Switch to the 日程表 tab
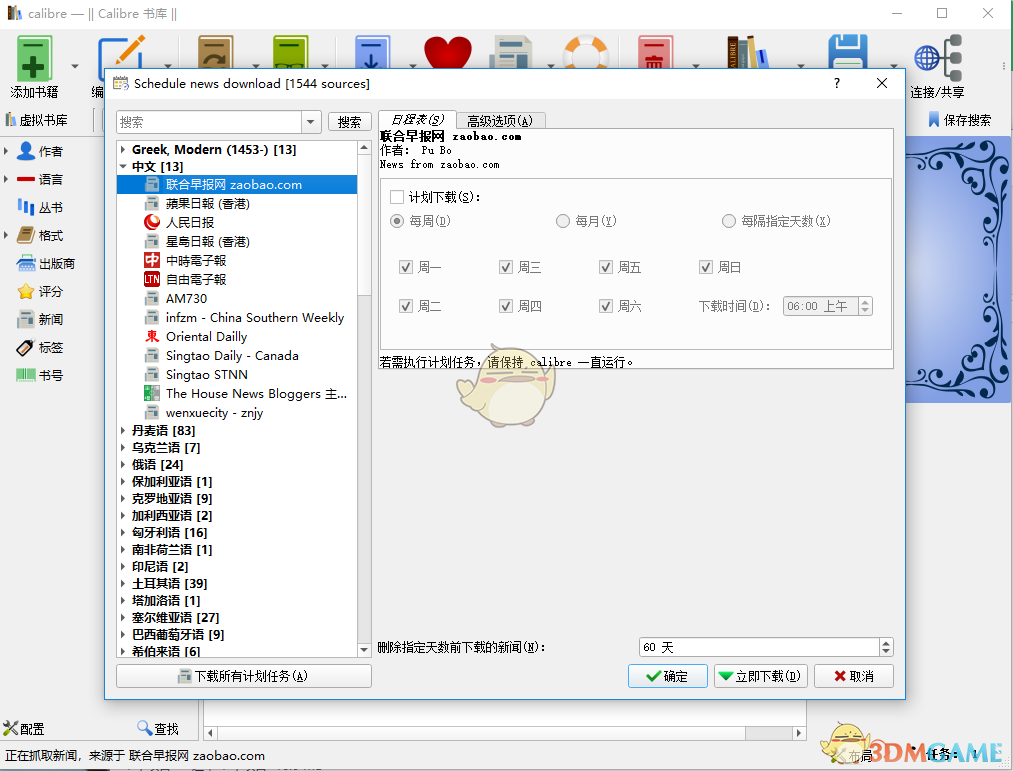Image resolution: width=1013 pixels, height=771 pixels. tap(416, 117)
